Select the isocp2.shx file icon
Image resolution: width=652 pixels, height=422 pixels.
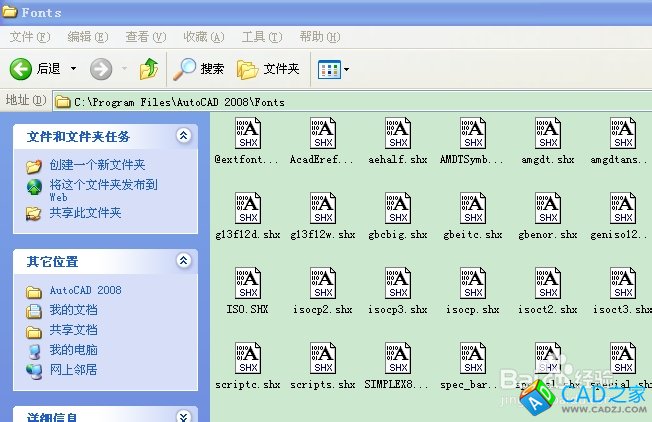point(323,283)
